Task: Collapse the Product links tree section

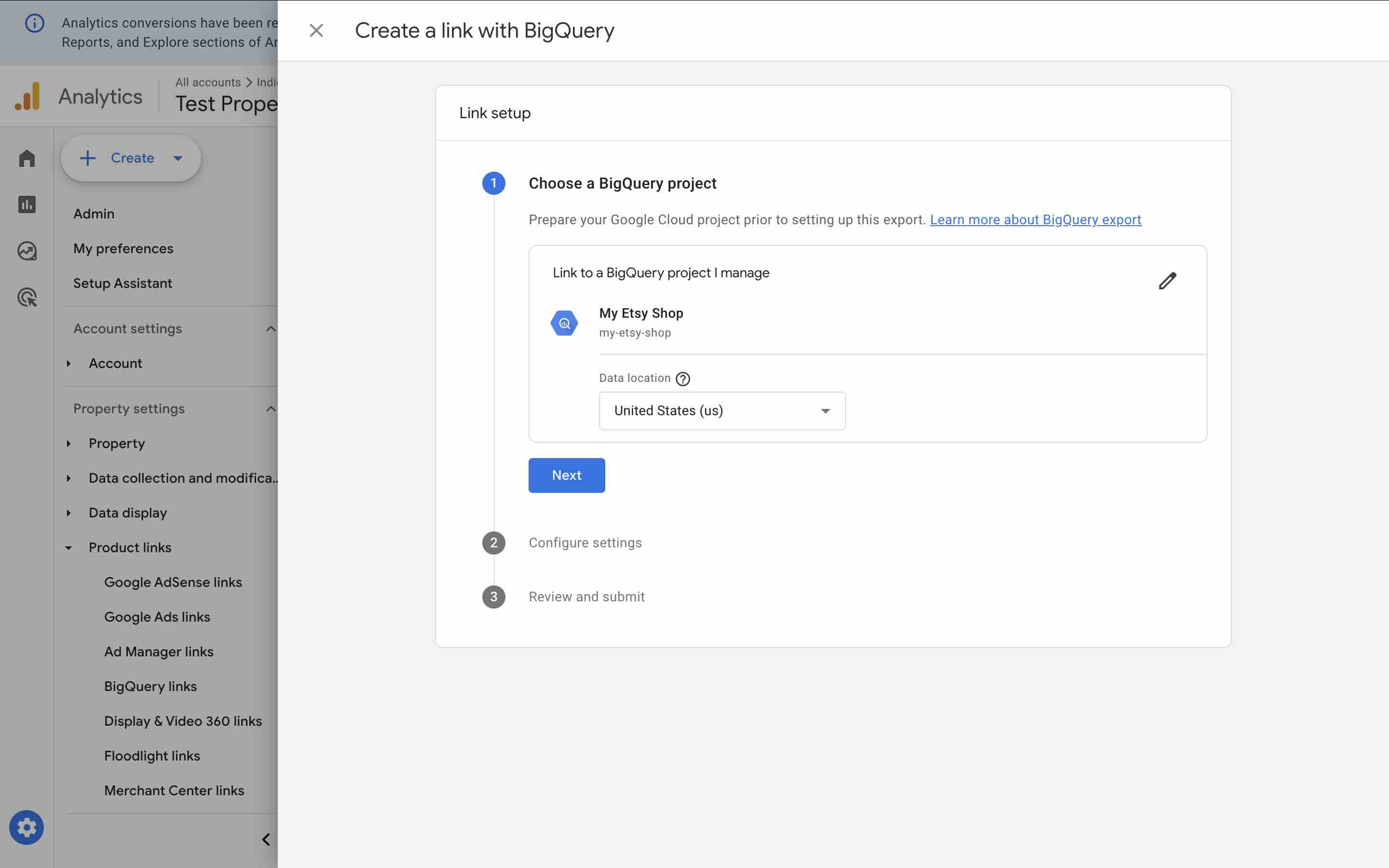Action: click(68, 548)
